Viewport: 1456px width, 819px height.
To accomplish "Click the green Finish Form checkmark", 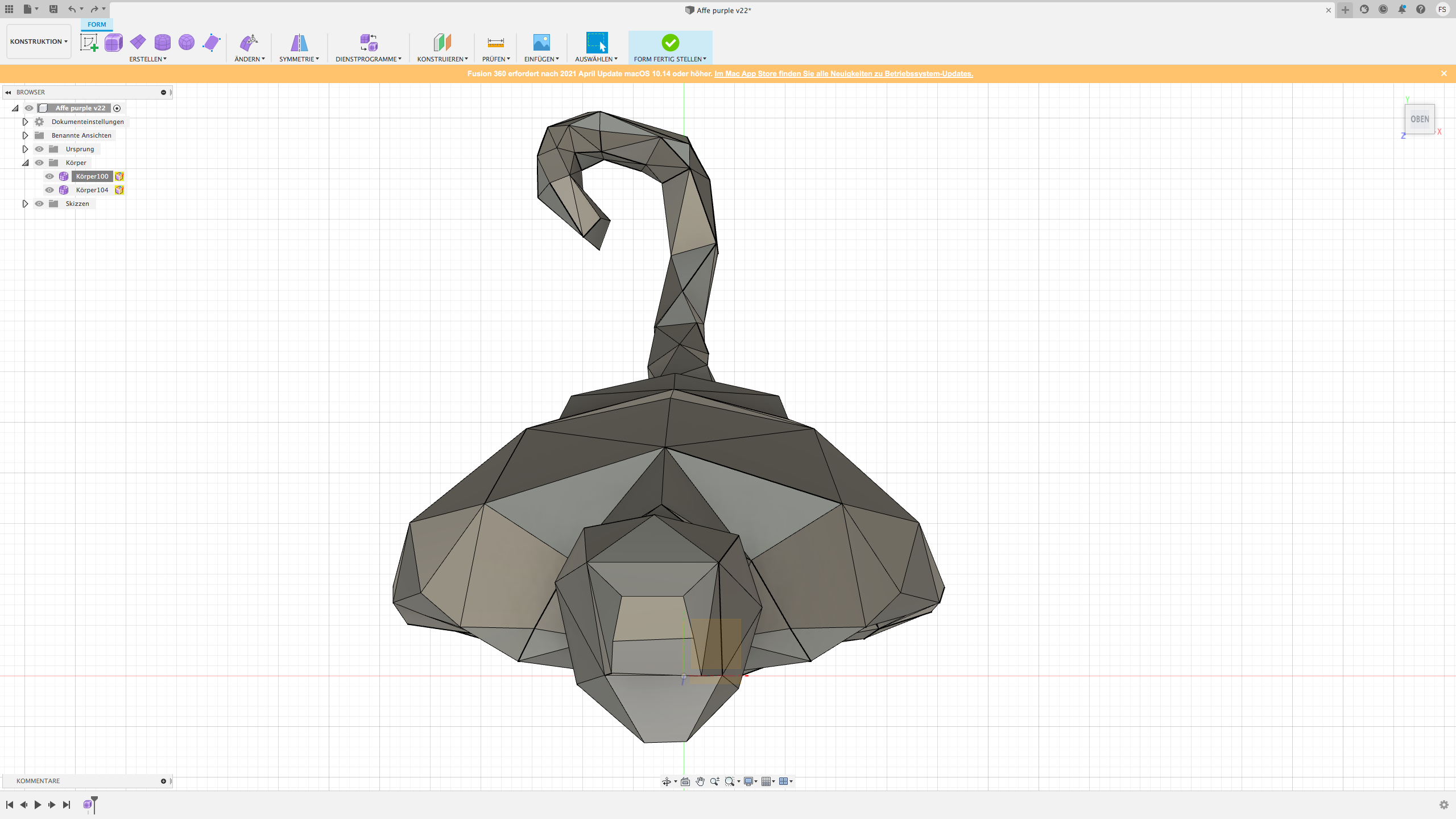I will click(x=670, y=43).
